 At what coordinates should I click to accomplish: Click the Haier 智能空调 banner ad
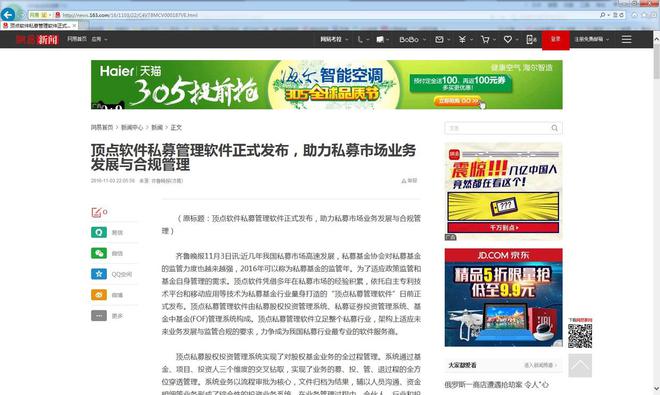pos(327,85)
